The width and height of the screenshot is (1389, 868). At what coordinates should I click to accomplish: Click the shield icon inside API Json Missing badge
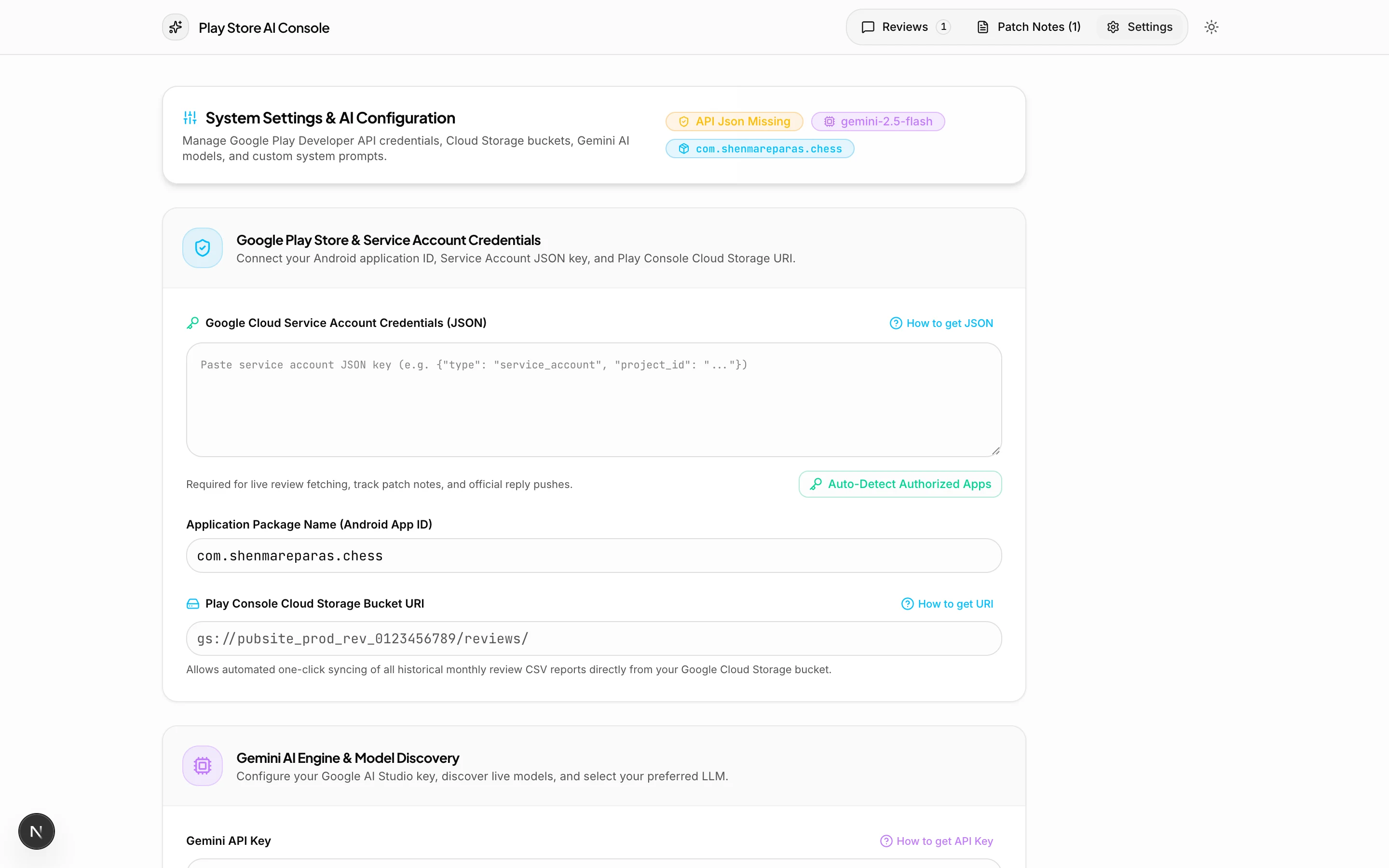[x=683, y=122]
